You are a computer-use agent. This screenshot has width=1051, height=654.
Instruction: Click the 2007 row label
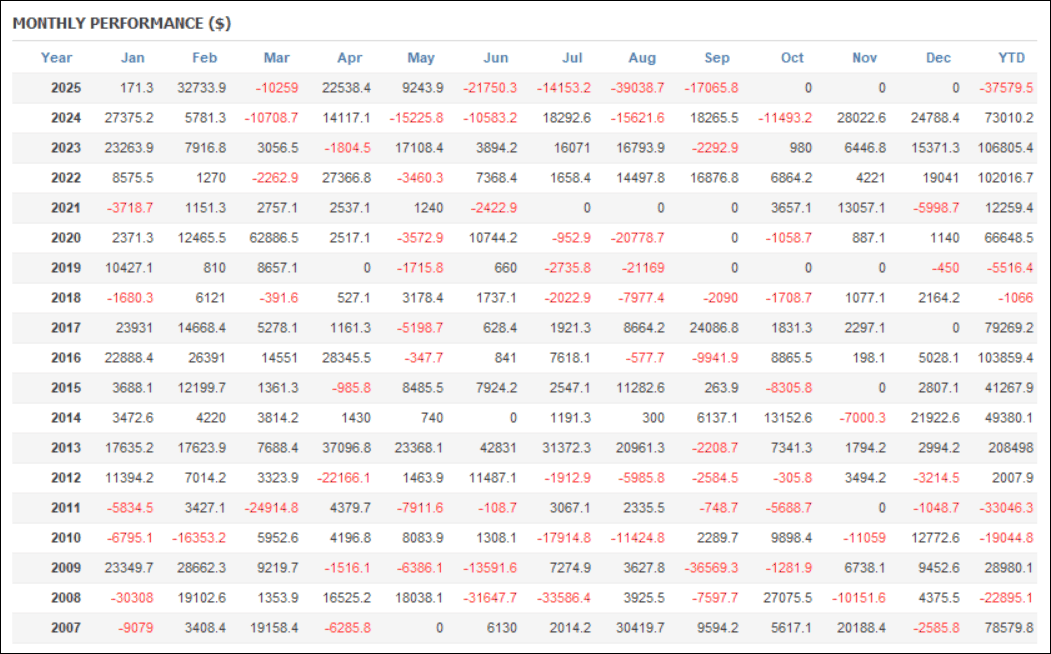66,628
